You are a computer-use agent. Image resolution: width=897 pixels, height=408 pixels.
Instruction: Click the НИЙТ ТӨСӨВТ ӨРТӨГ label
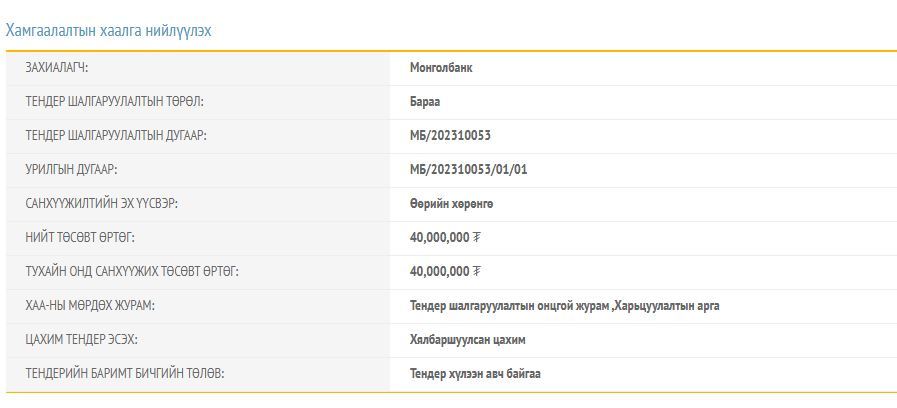tap(80, 238)
